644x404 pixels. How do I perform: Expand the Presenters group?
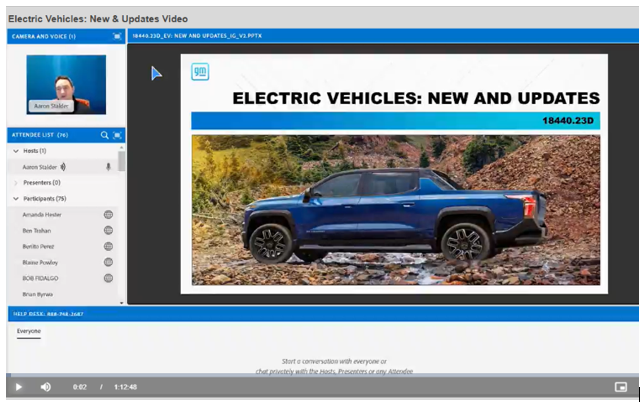coord(15,183)
